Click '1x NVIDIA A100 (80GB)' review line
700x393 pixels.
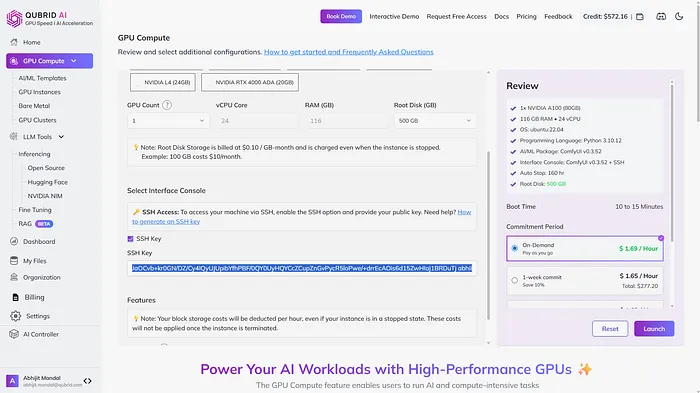[x=550, y=108]
